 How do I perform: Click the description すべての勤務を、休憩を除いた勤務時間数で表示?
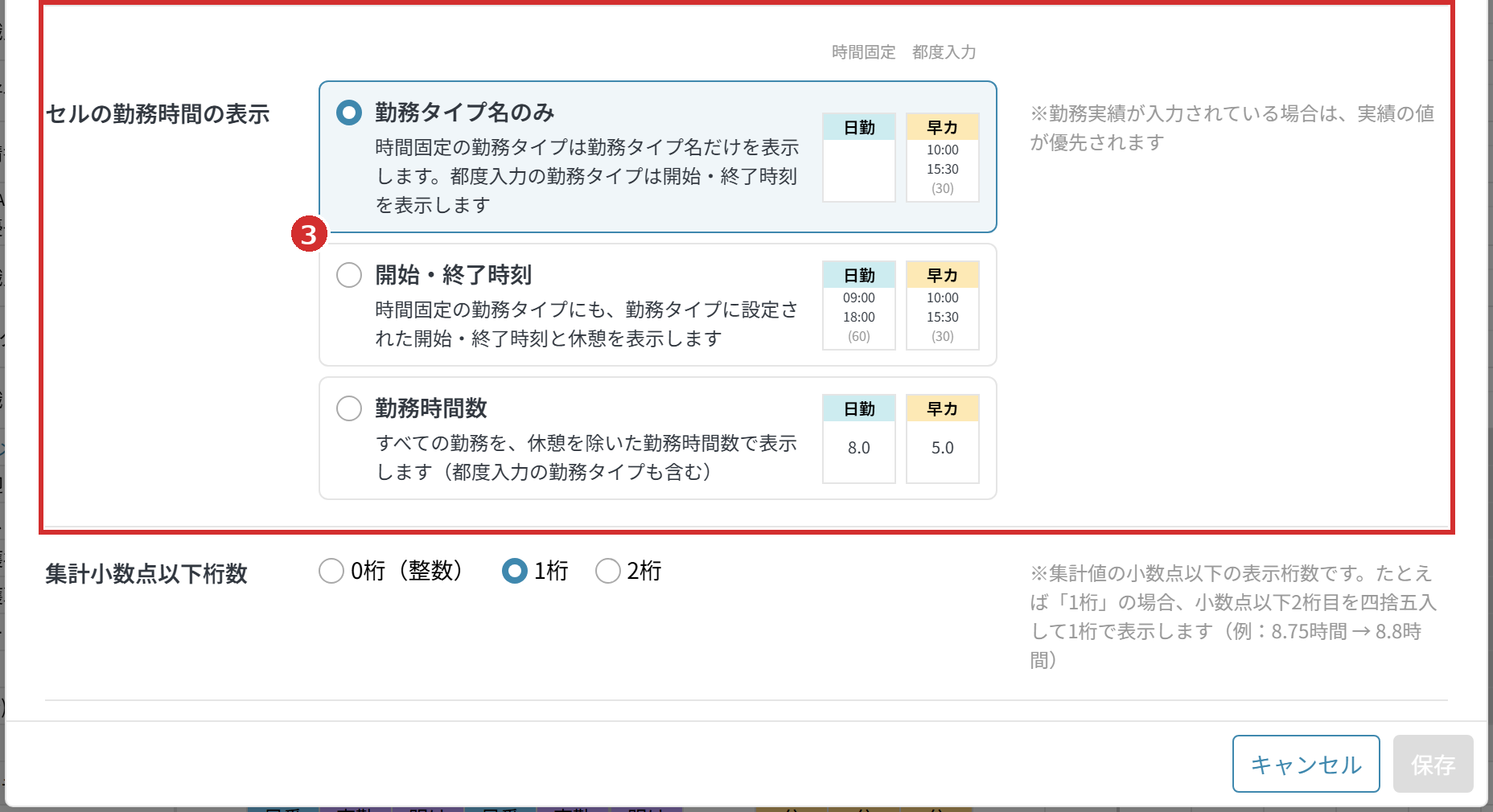586,457
